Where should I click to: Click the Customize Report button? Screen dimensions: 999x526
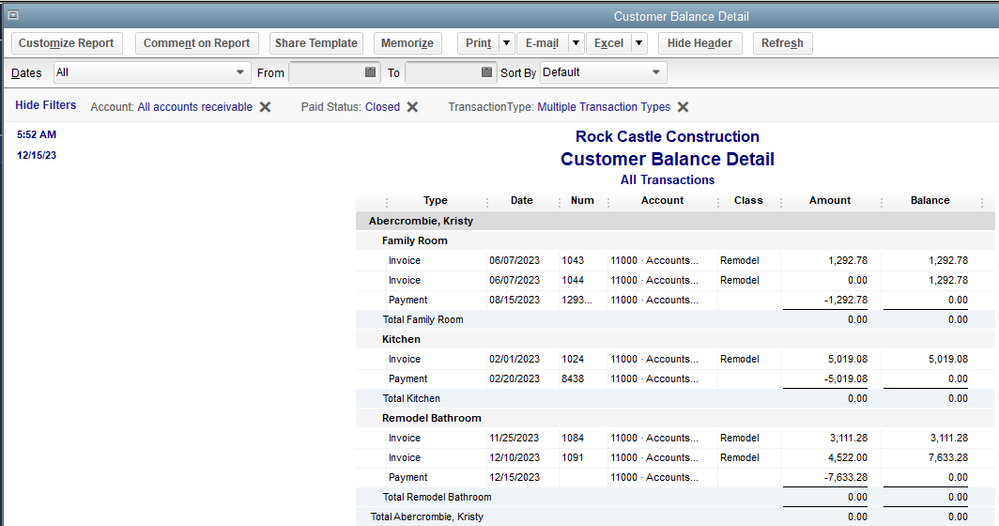[x=66, y=43]
